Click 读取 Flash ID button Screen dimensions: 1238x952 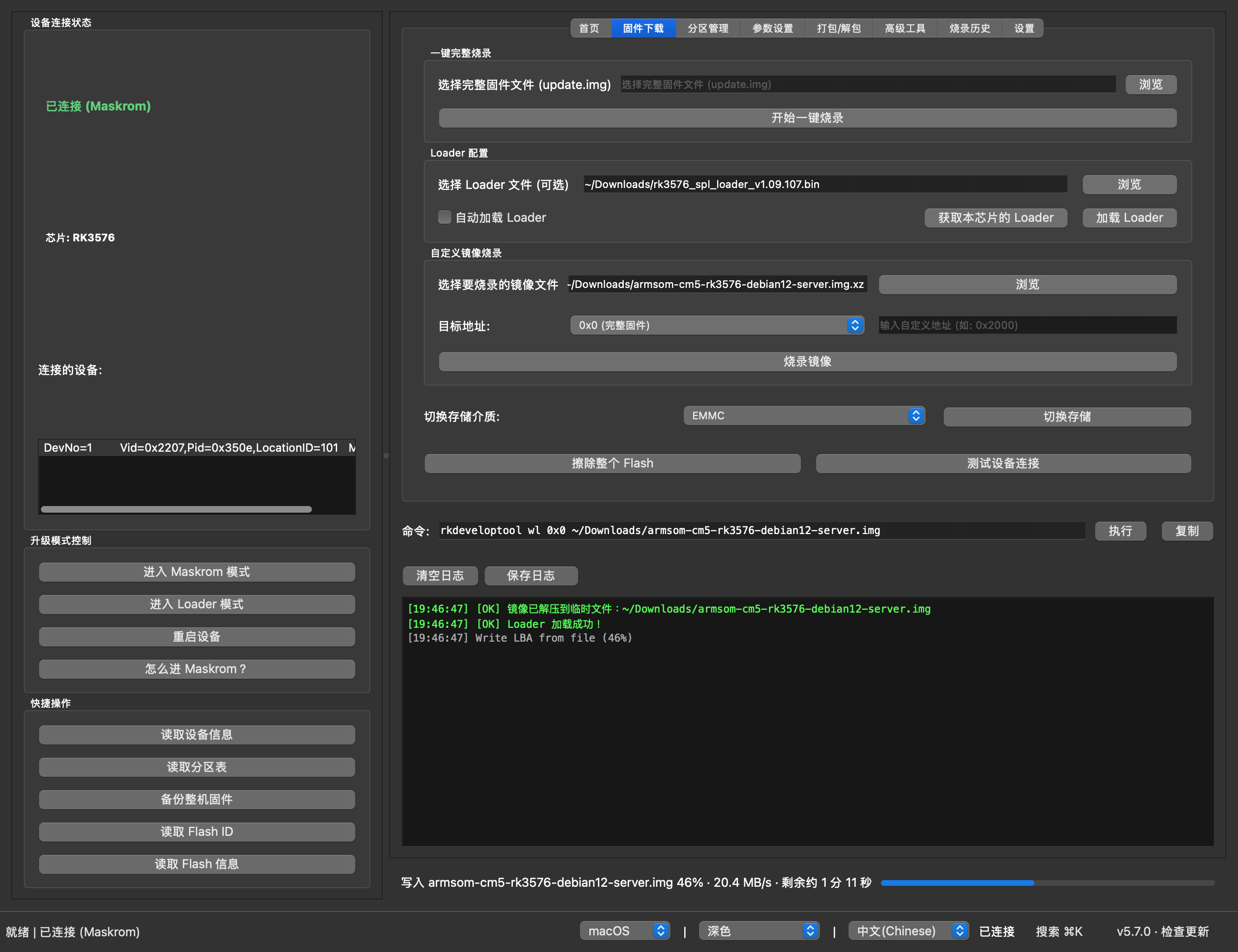197,832
